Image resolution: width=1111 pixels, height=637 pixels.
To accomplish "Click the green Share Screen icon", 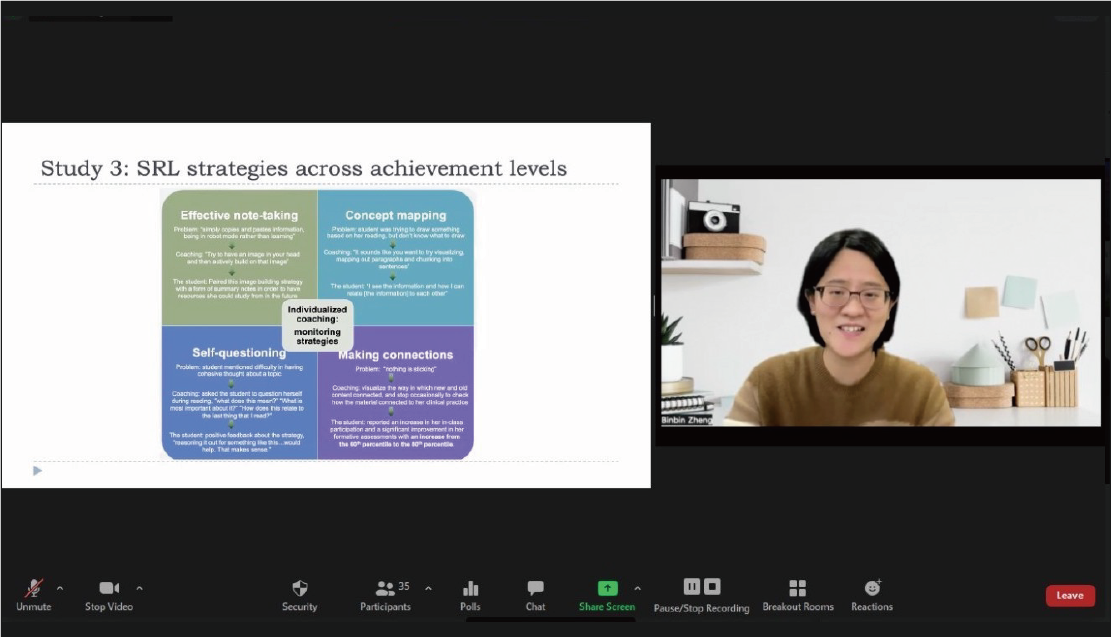I will click(607, 588).
